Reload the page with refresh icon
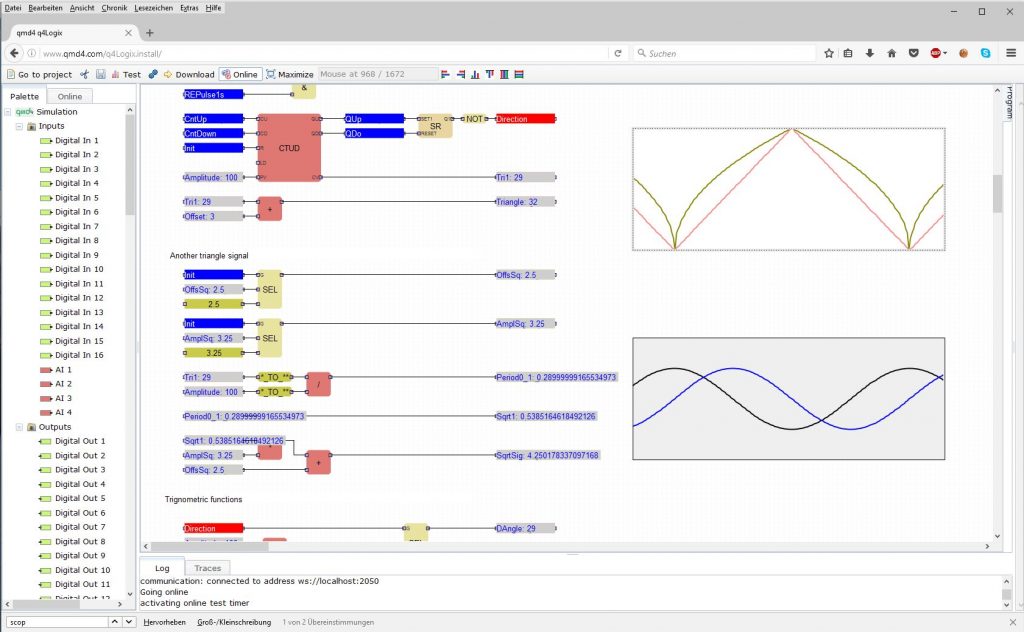 (618, 53)
